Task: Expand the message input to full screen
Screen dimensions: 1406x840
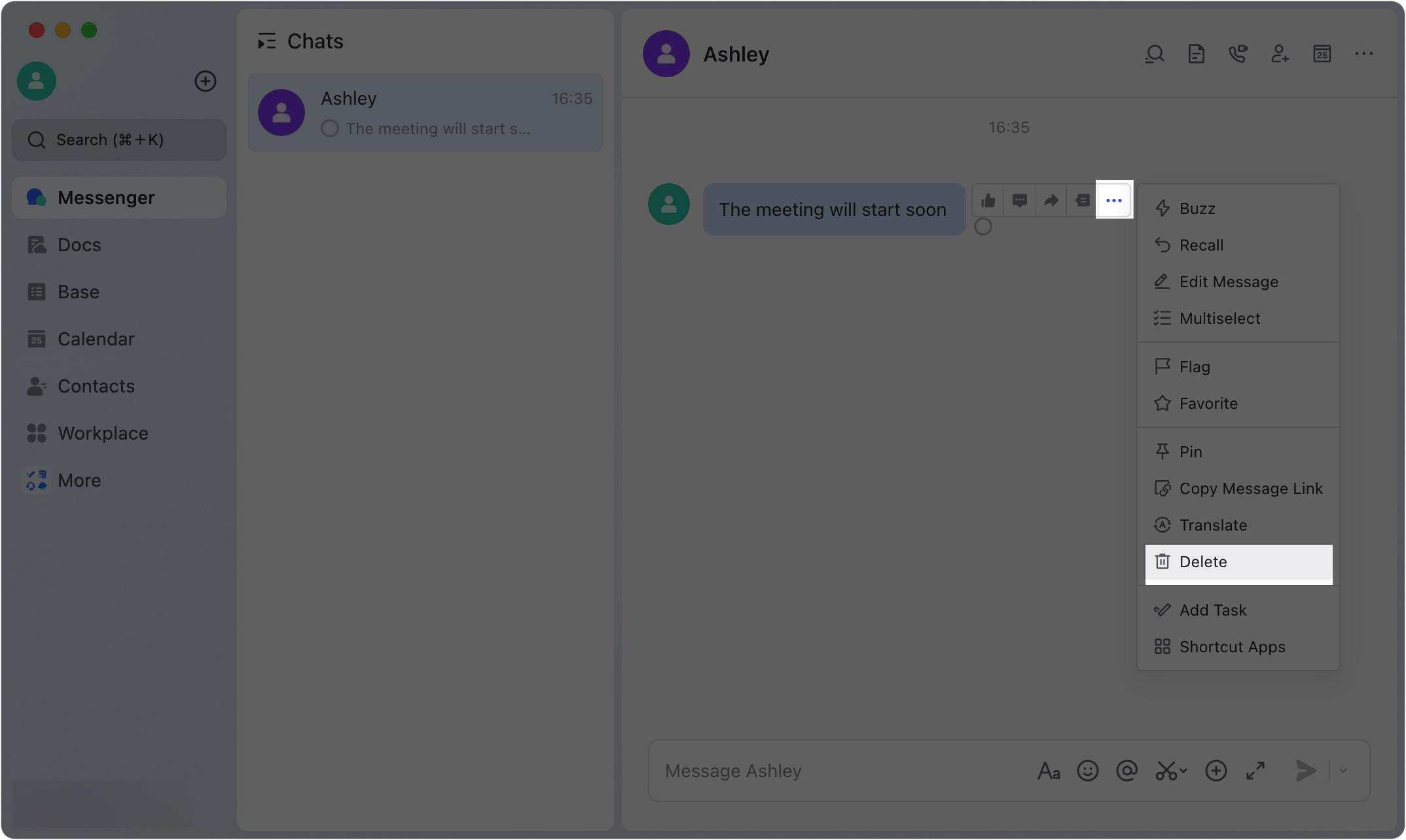Action: pos(1255,771)
